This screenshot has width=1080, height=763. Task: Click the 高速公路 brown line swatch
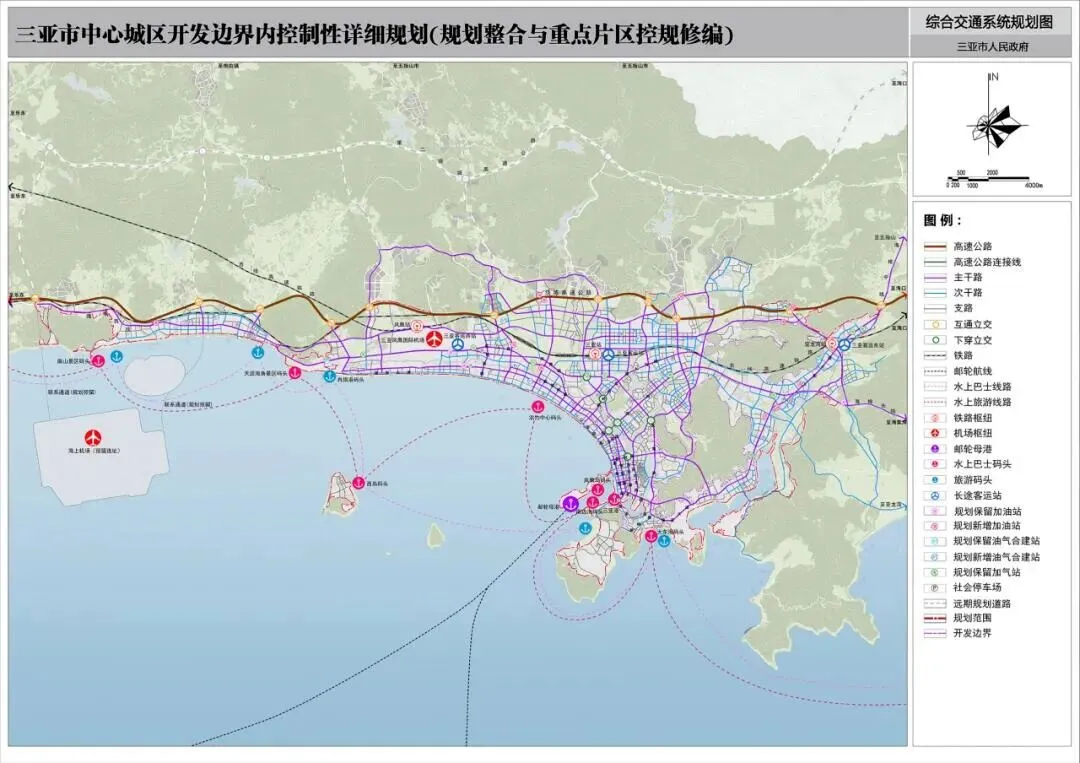(x=935, y=246)
